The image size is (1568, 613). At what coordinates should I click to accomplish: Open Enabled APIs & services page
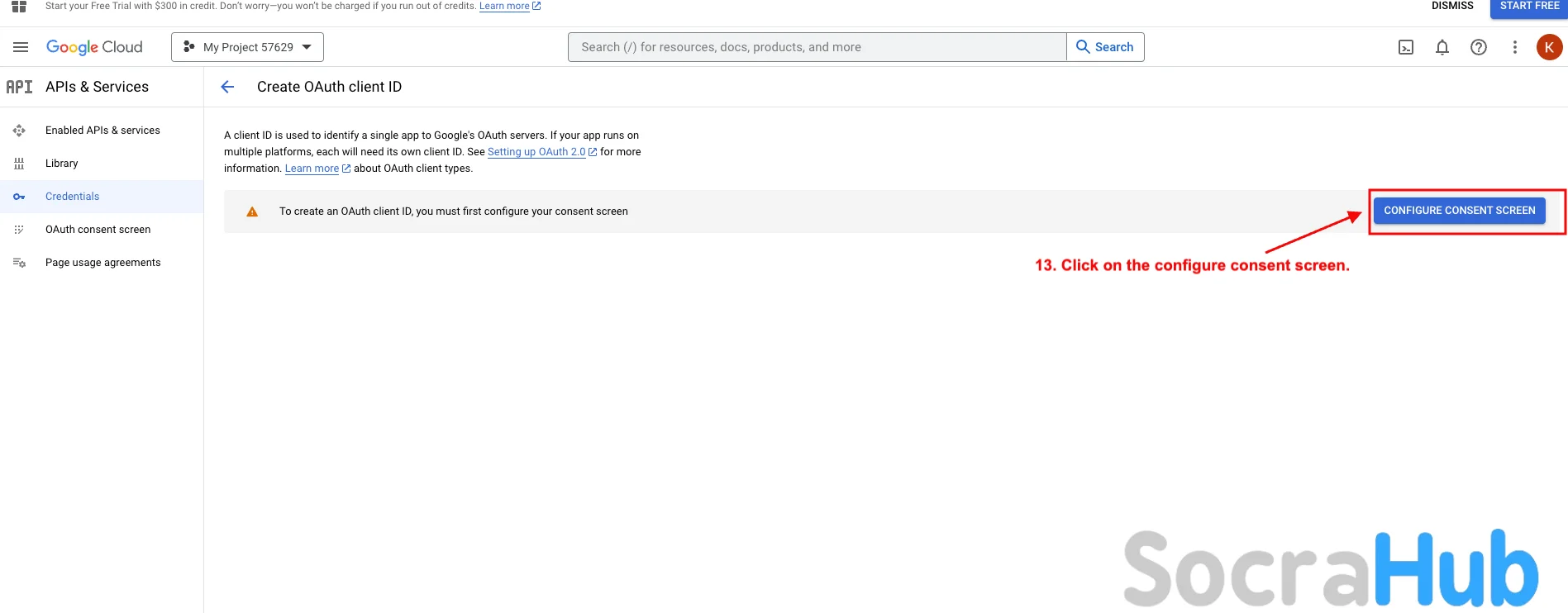pyautogui.click(x=102, y=131)
